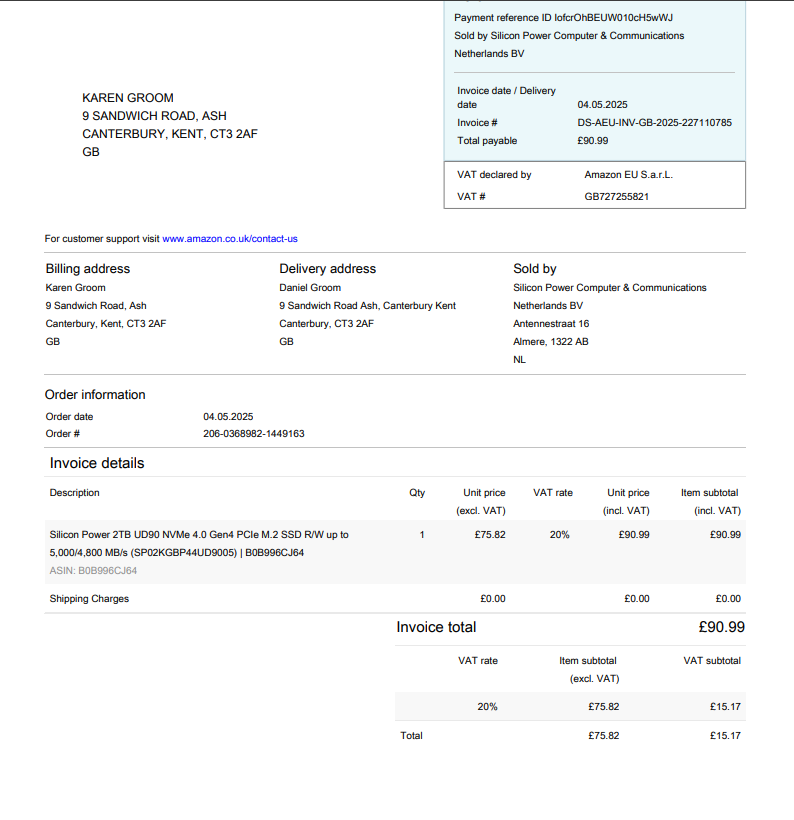Screen dimensions: 794x820
Task: Click the VAT number GB727255821
Action: [x=616, y=197]
